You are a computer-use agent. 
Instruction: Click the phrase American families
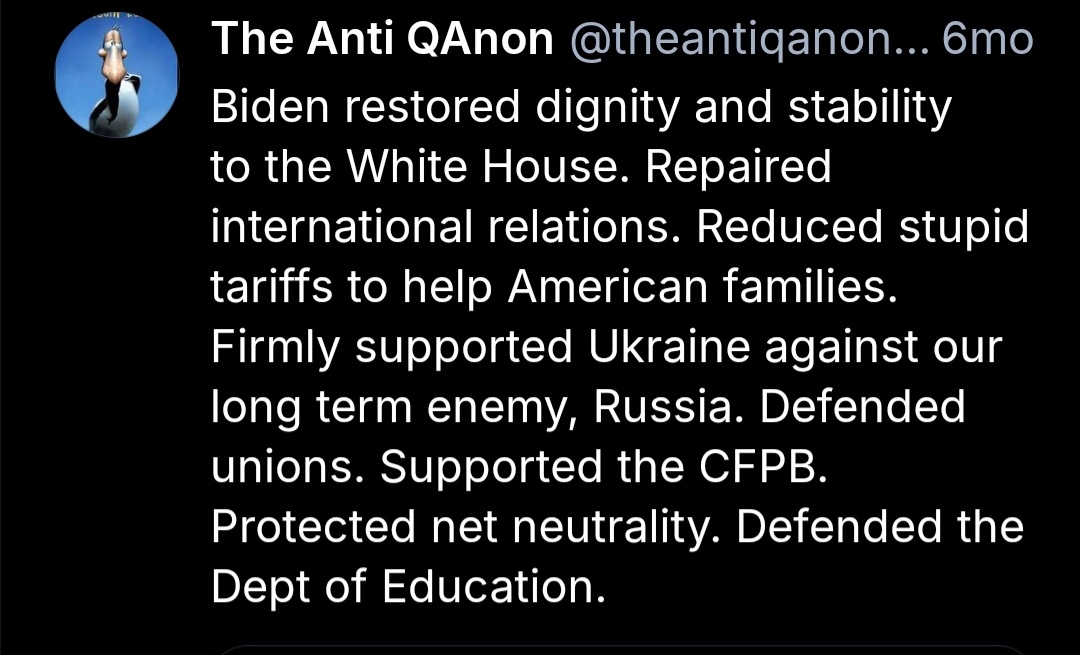(698, 287)
